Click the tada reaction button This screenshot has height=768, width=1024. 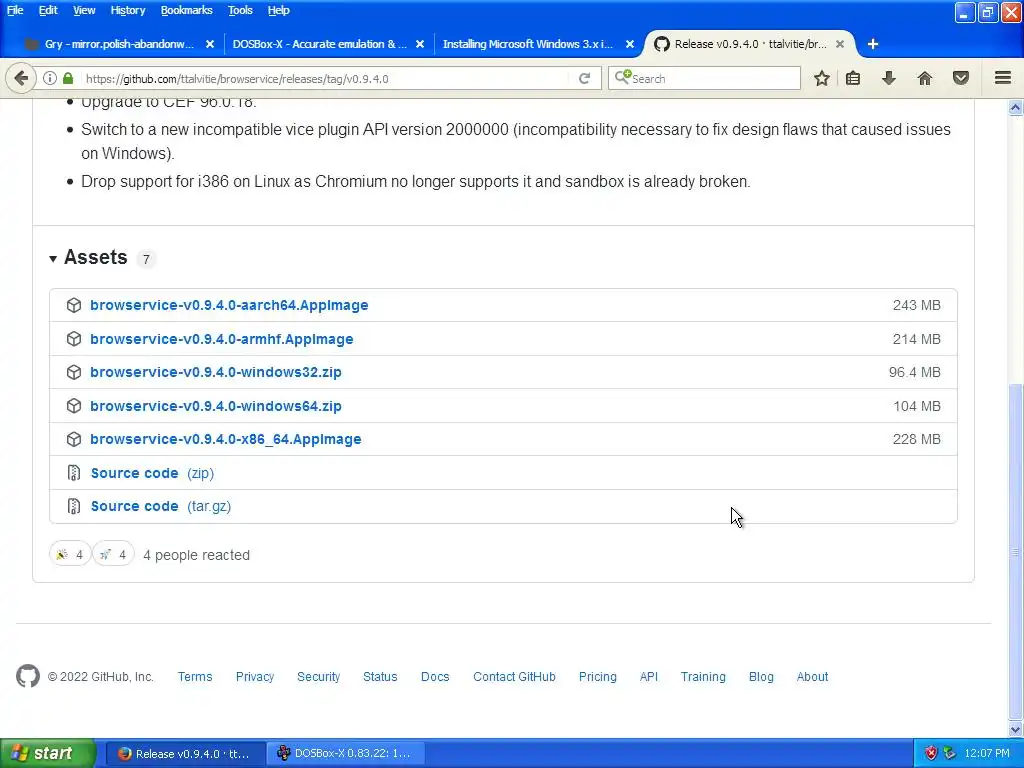[x=70, y=554]
